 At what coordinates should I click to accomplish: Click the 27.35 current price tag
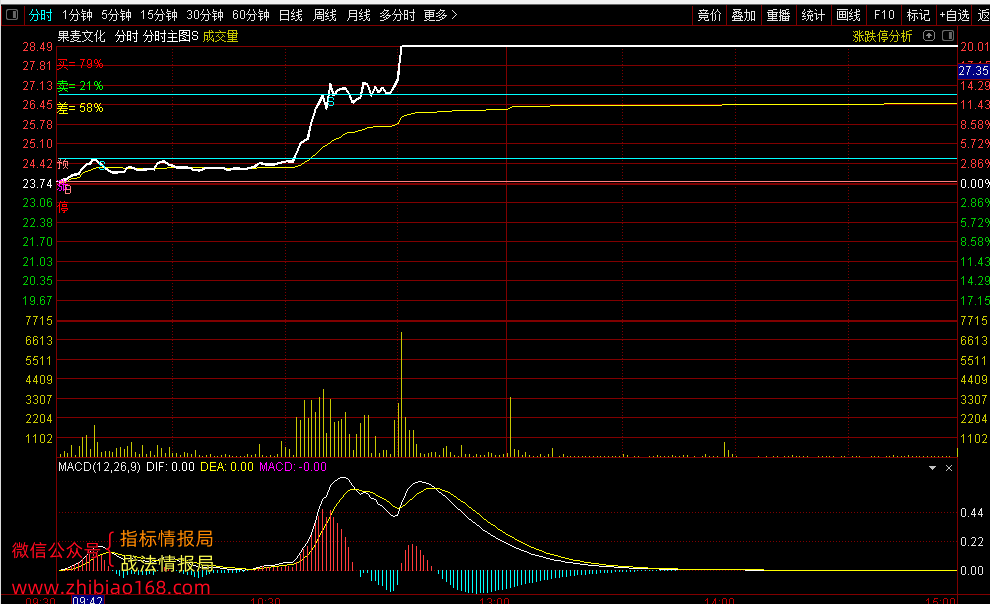pyautogui.click(x=974, y=70)
